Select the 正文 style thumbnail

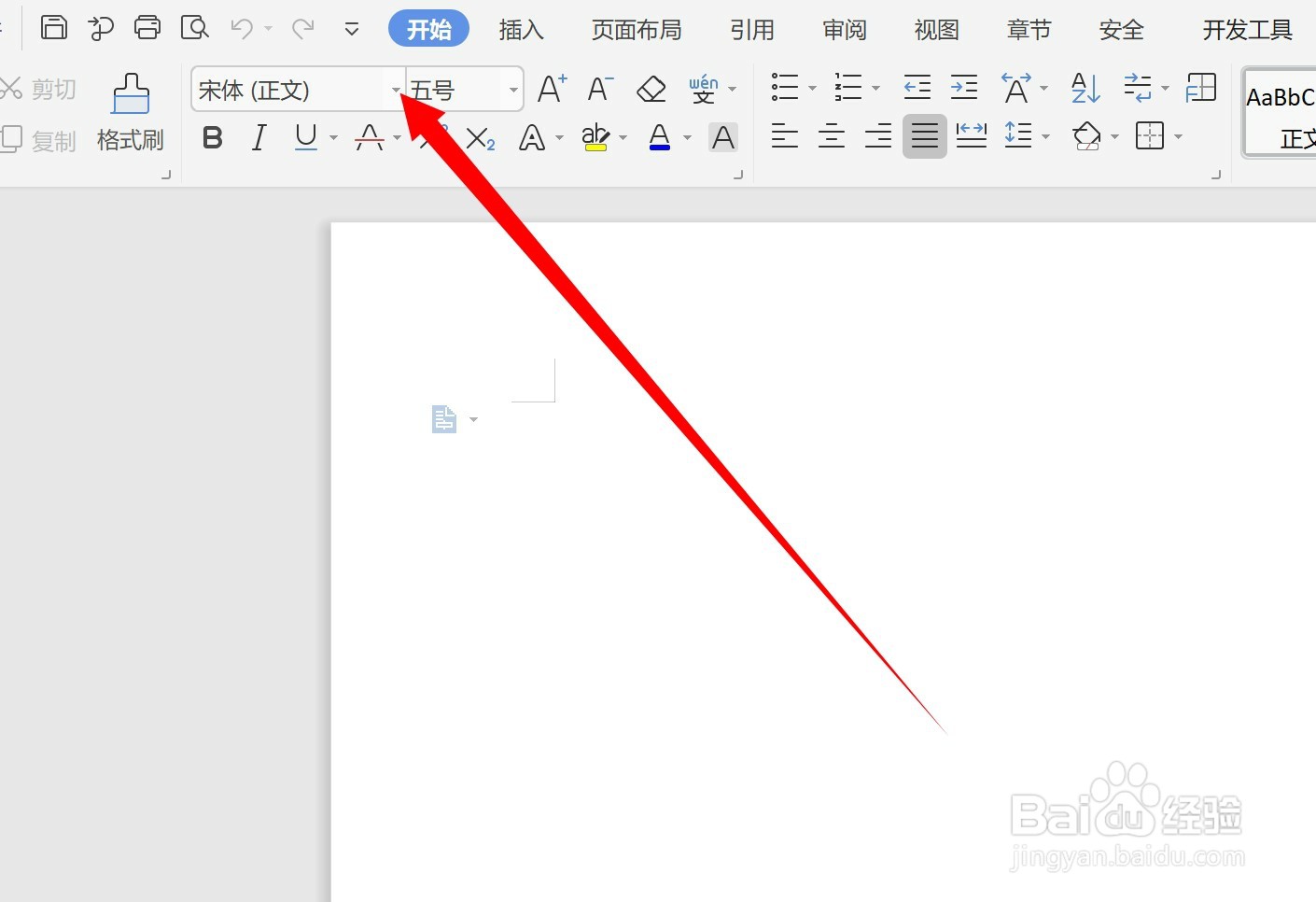[1281, 114]
